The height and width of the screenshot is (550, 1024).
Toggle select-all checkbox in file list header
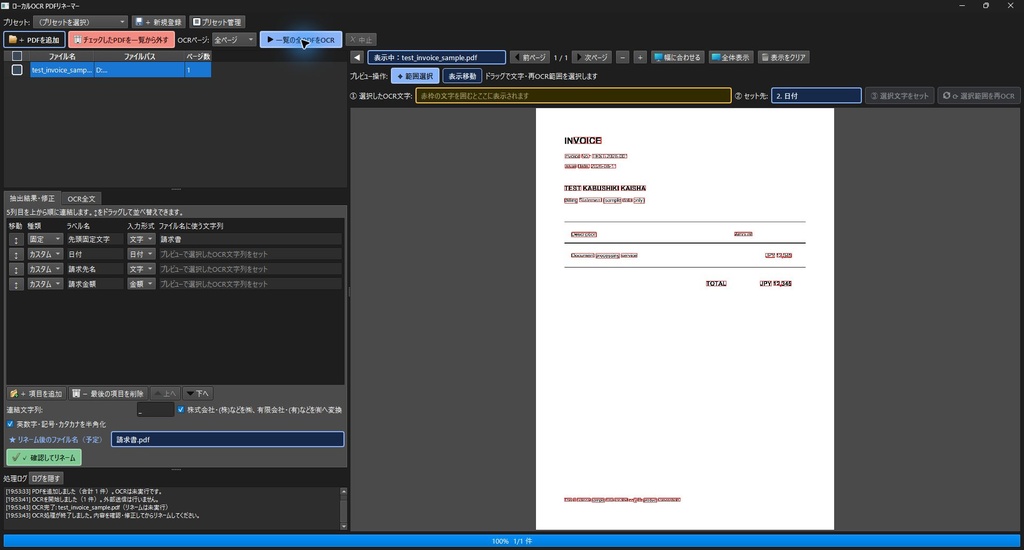pos(17,56)
